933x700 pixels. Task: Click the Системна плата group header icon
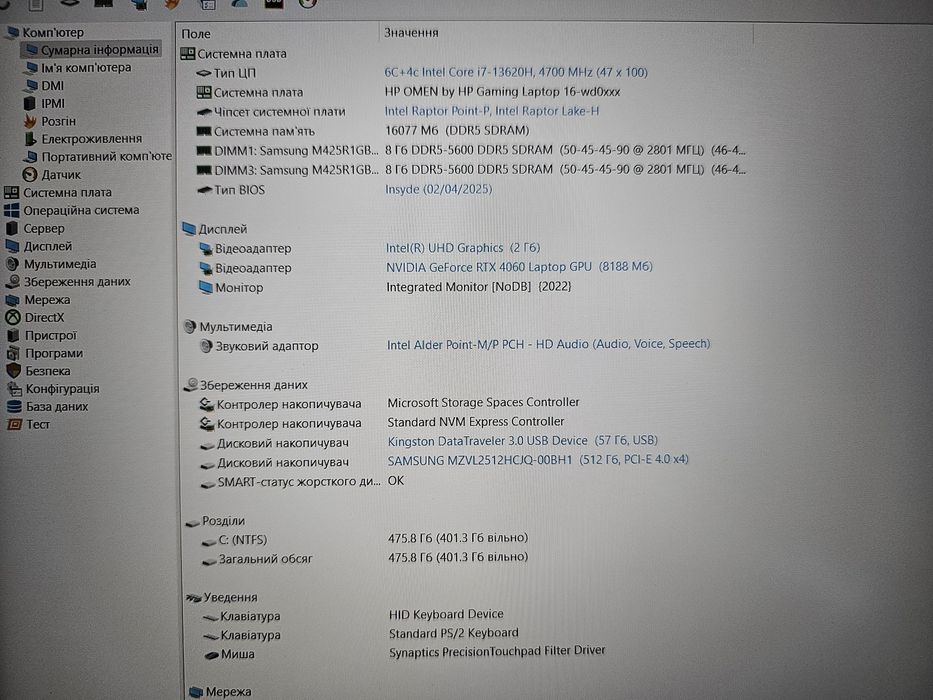tap(187, 54)
